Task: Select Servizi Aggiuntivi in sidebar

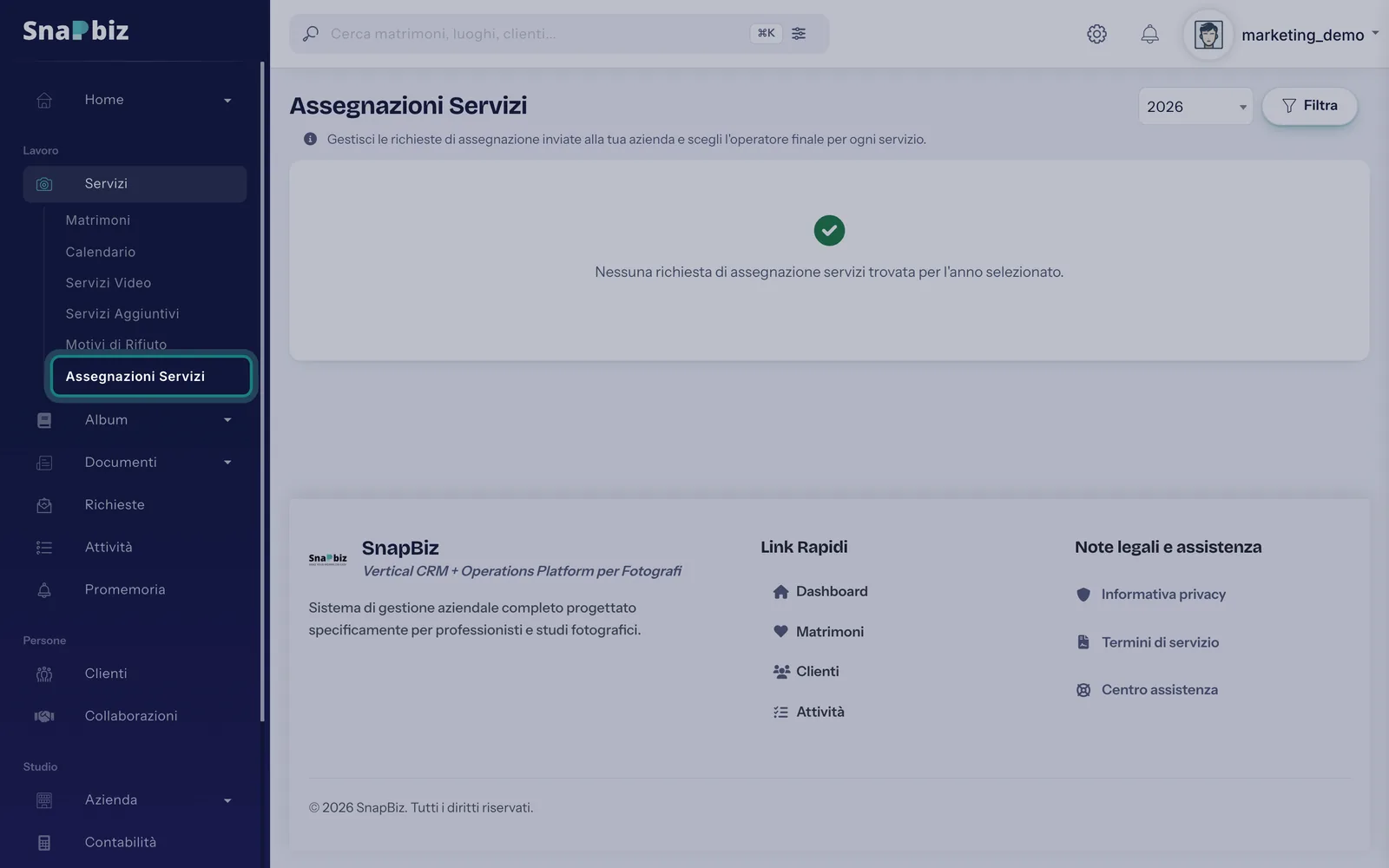Action: pos(122,313)
